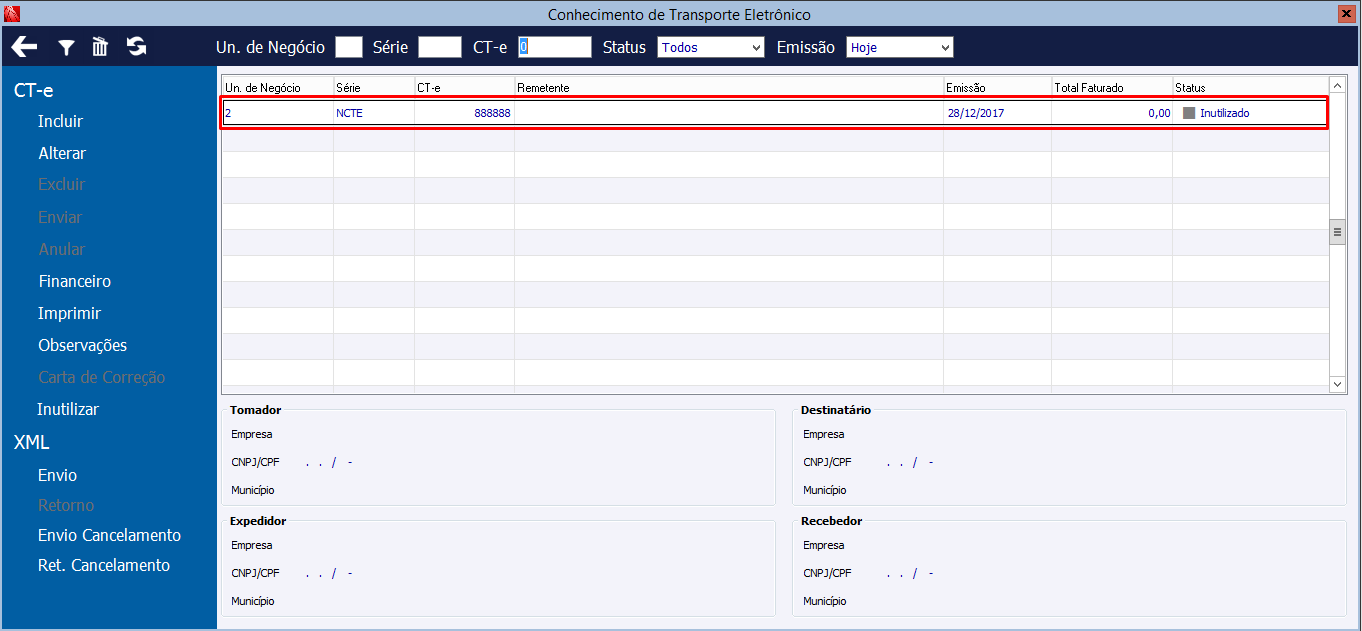Select the 28/12/2017 emission date cell
The width and height of the screenshot is (1362, 631).
(998, 113)
